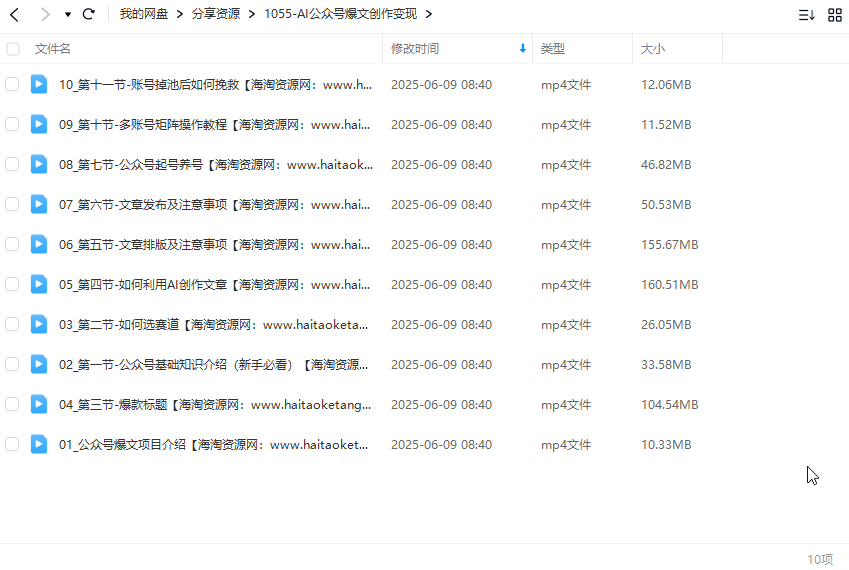Image resolution: width=849 pixels, height=570 pixels.
Task: Select file name 02_第一节-公众号基础知识介绍
Action: coord(214,365)
